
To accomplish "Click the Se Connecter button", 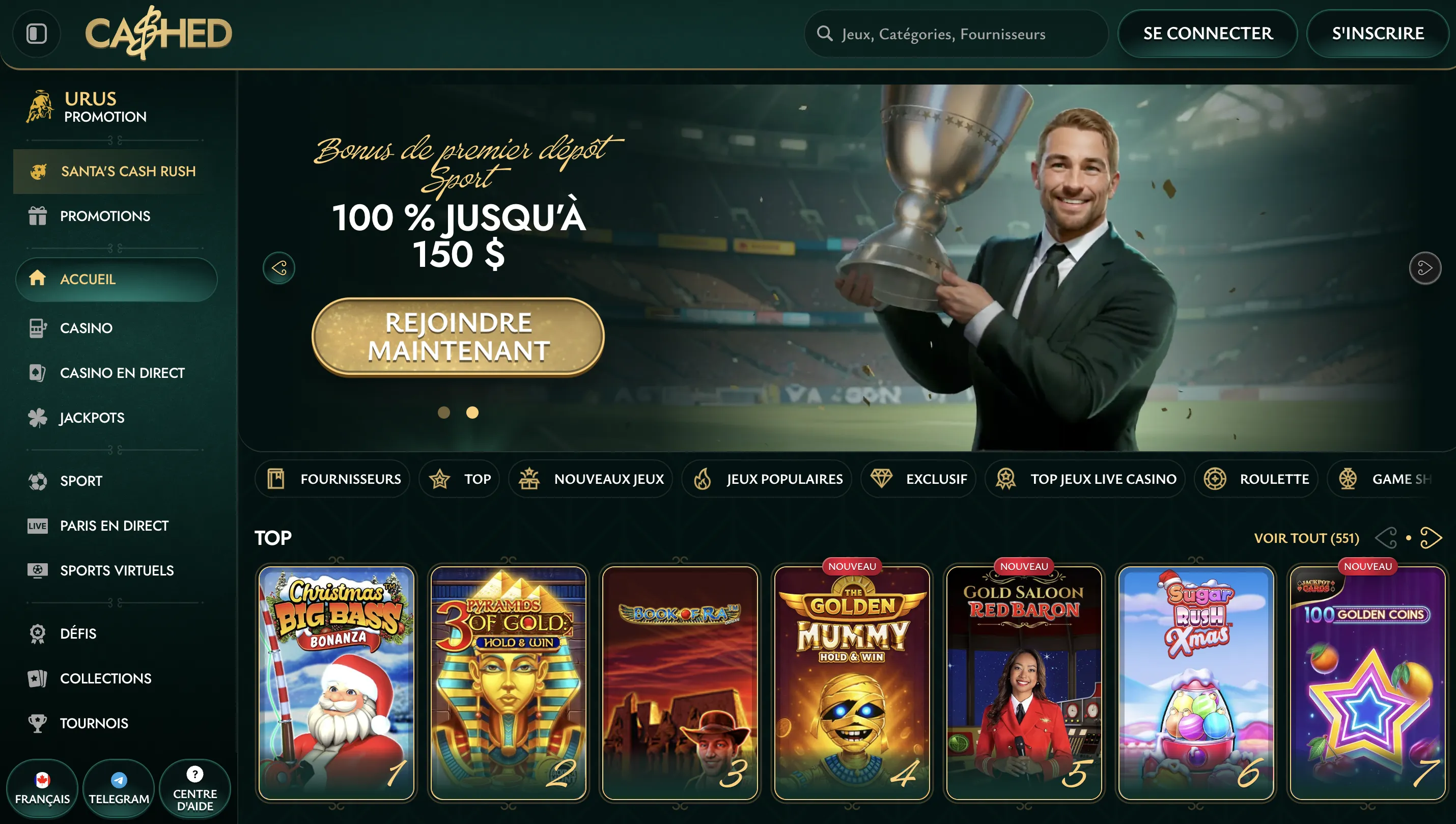I will (1208, 34).
